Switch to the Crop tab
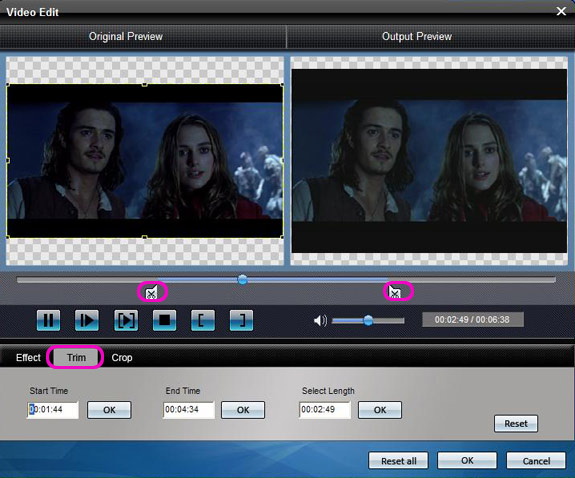 click(122, 358)
